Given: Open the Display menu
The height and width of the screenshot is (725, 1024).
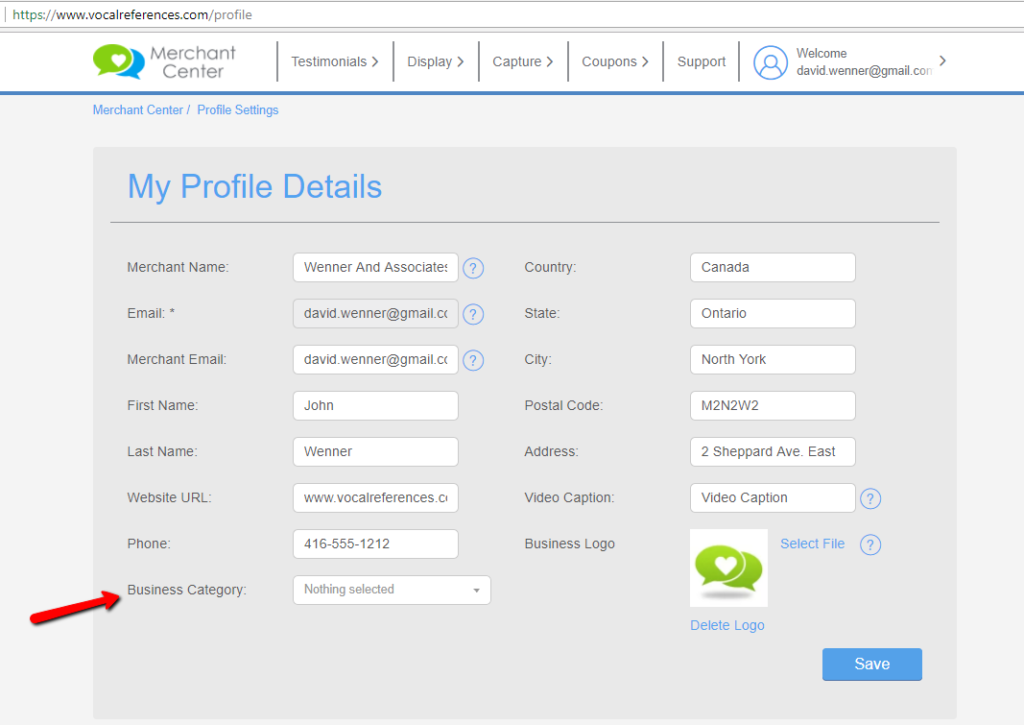Looking at the screenshot, I should (435, 62).
